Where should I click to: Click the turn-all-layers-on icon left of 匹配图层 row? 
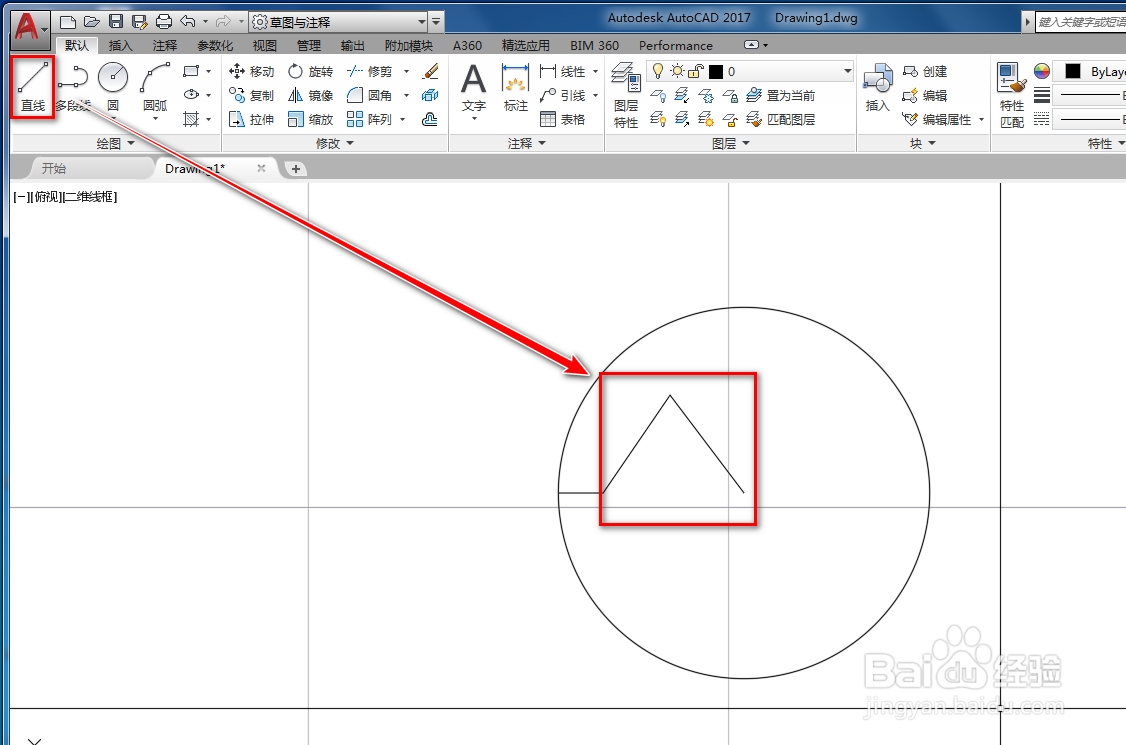(x=658, y=119)
